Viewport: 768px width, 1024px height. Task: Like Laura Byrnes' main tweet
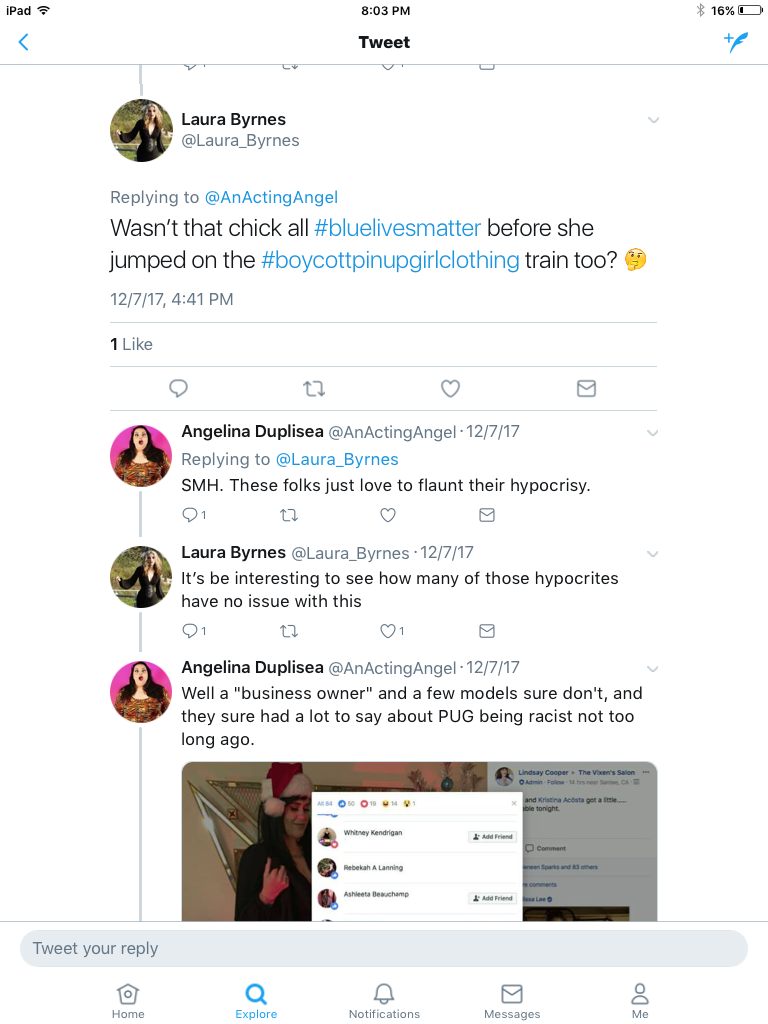pos(450,389)
